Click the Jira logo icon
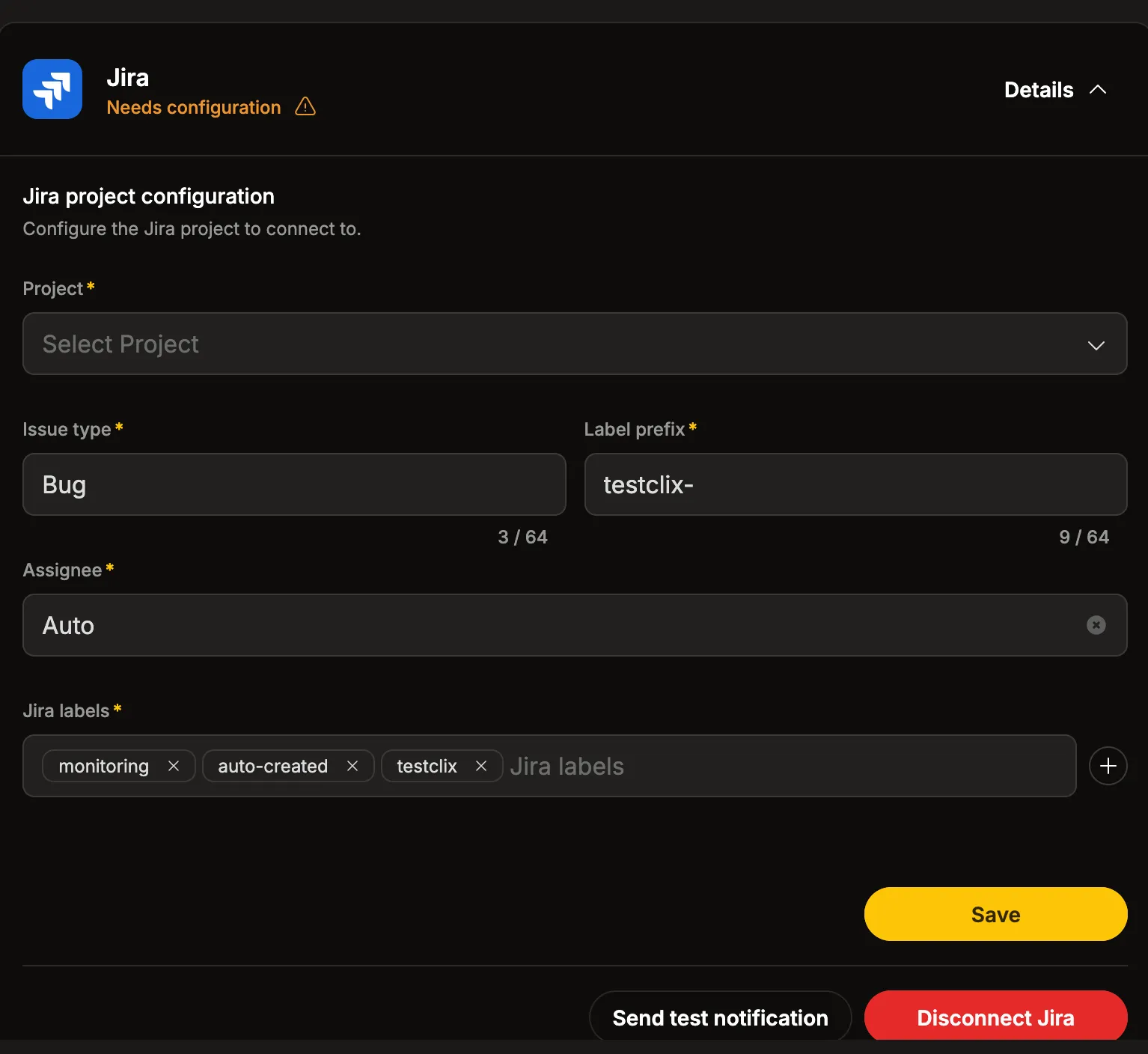Screen dimensions: 1148x1054 point(52,89)
